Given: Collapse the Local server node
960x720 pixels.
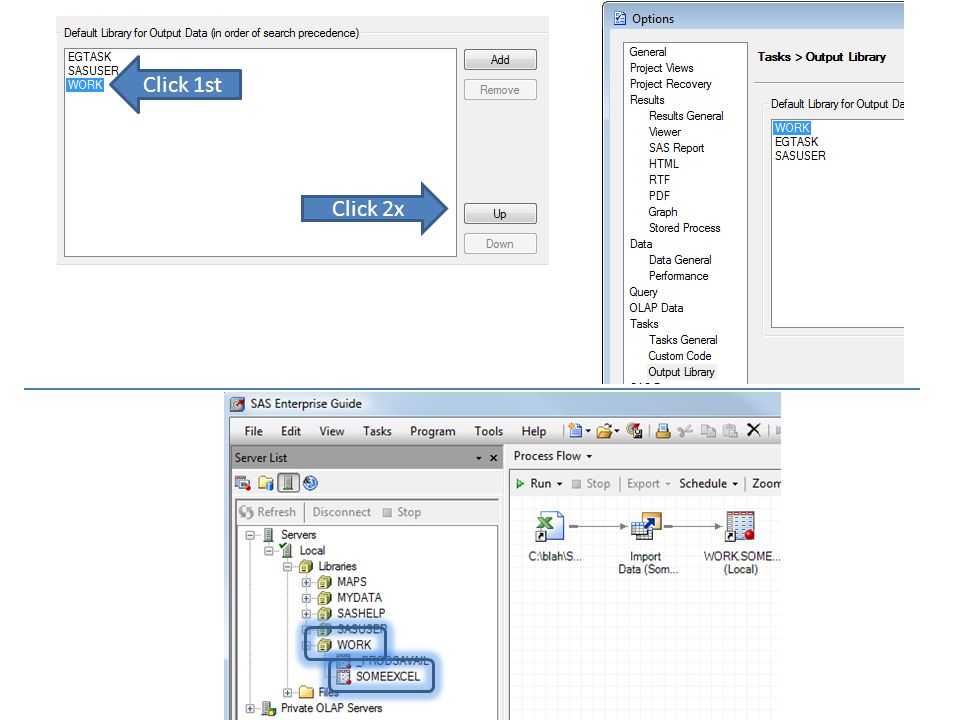Looking at the screenshot, I should pos(268,550).
